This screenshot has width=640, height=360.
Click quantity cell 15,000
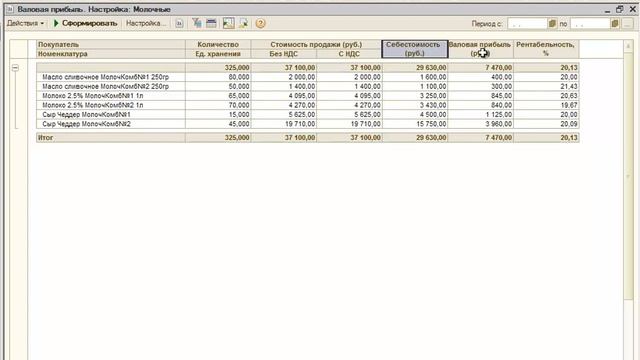pyautogui.click(x=218, y=115)
